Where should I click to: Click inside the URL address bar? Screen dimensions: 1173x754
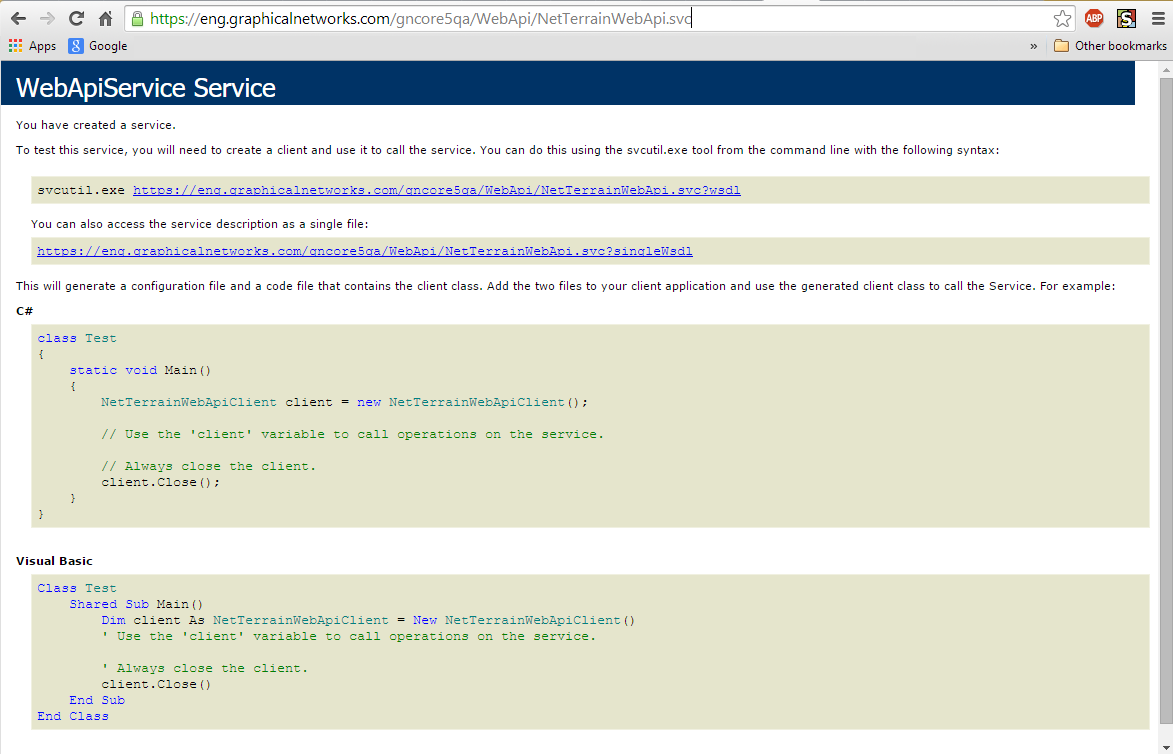[x=600, y=18]
